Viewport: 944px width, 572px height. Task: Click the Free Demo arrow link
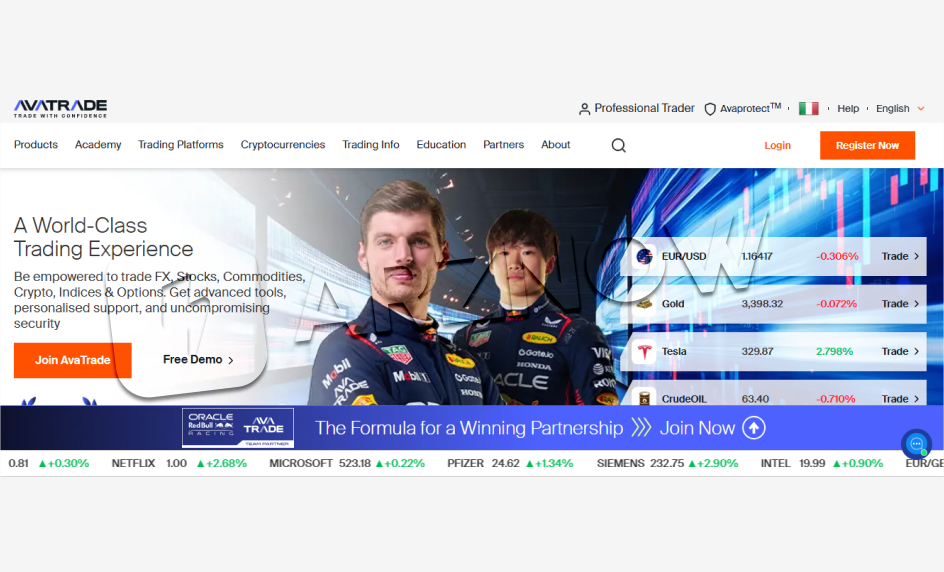[198, 359]
